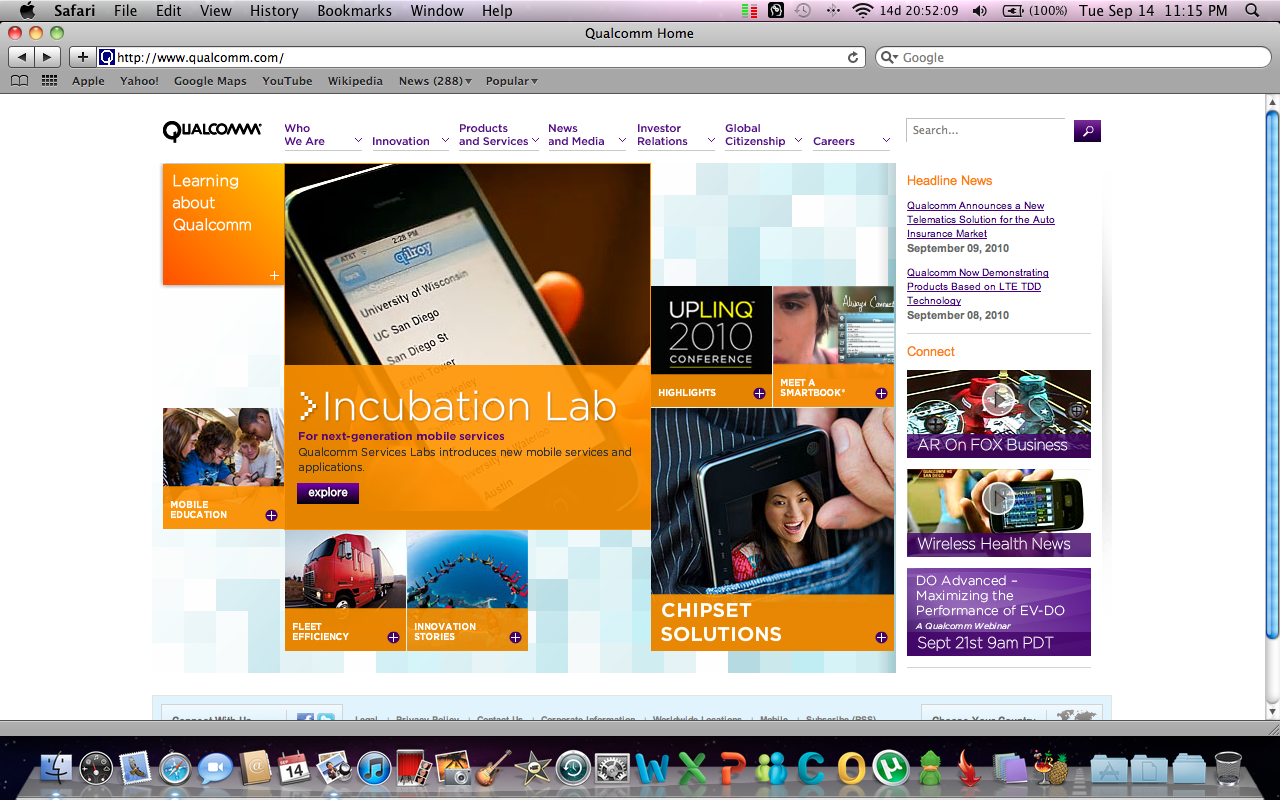Open the Edit menu
The height and width of the screenshot is (800, 1280).
point(169,11)
